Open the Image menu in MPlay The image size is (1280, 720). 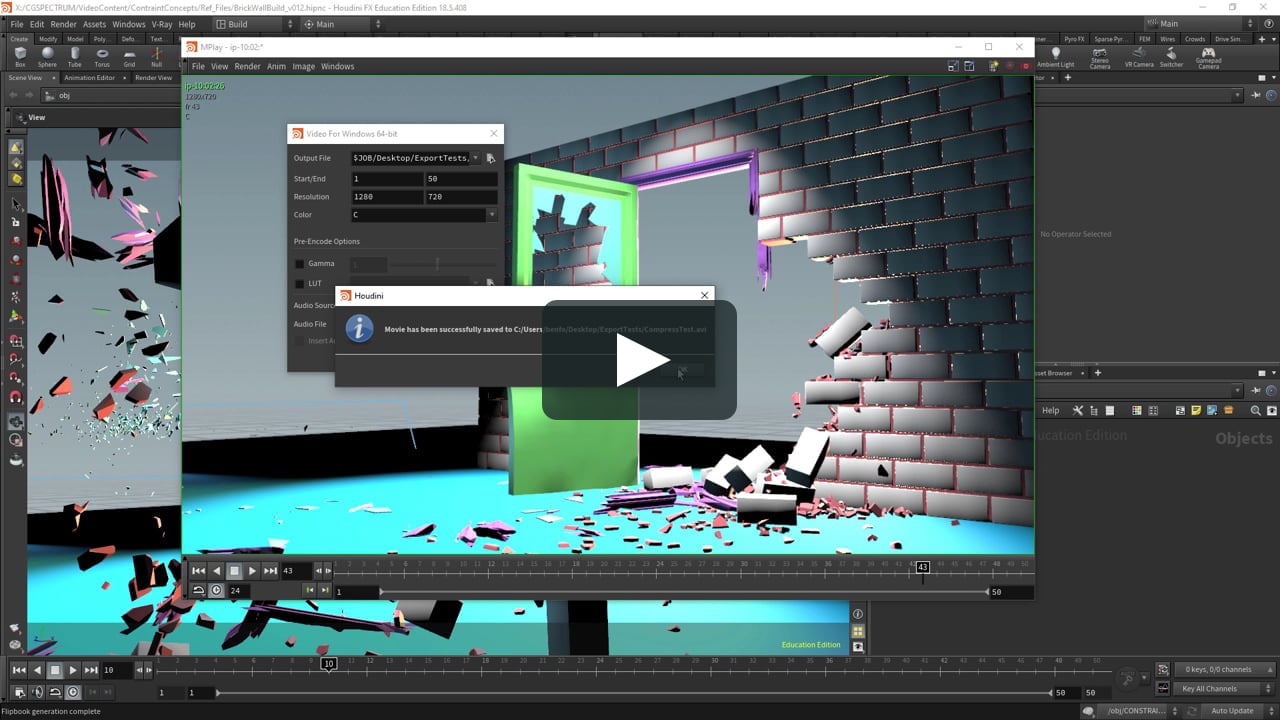point(304,66)
